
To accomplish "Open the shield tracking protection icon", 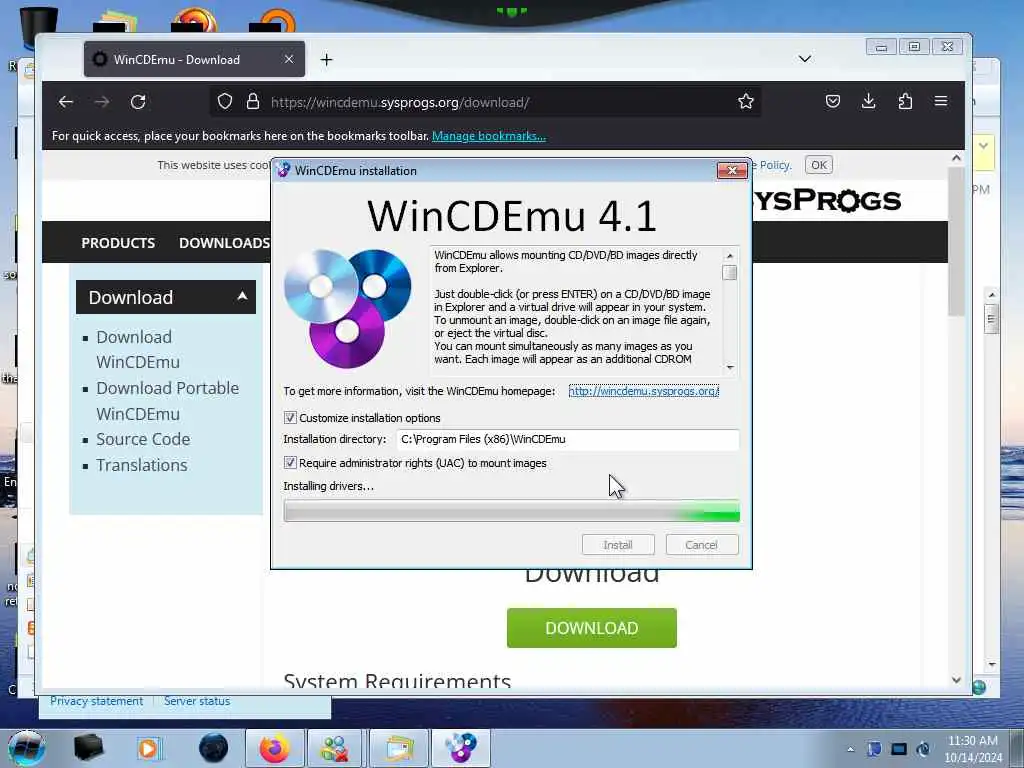I will click(x=225, y=101).
